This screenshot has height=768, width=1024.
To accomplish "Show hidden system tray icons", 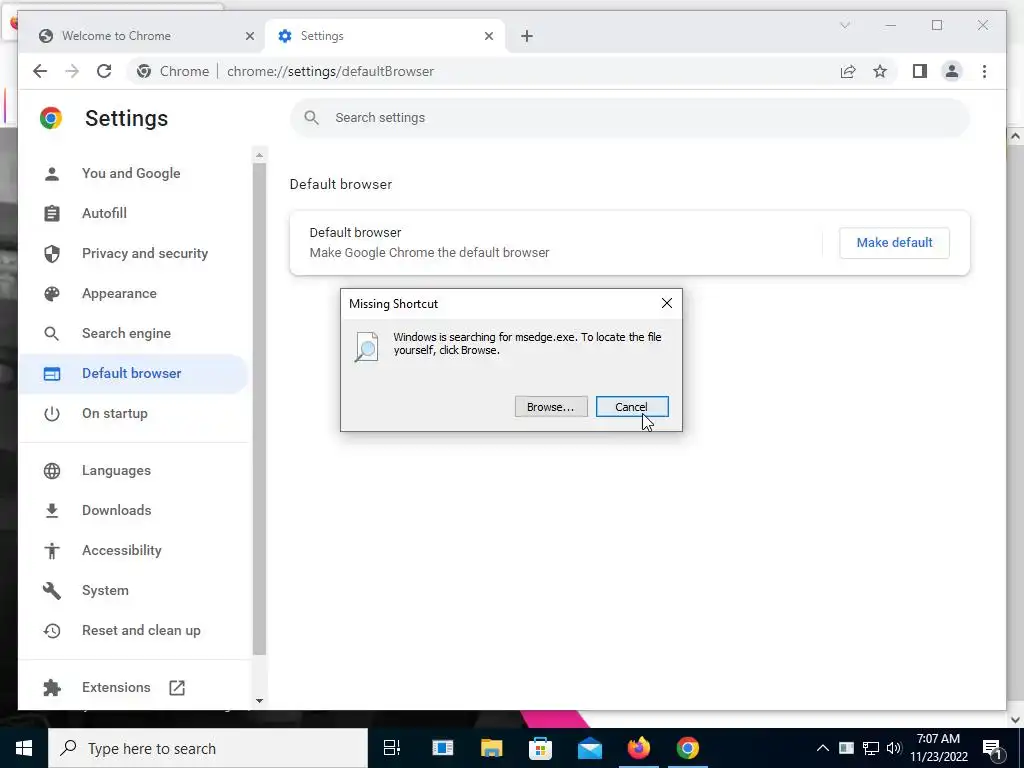I will tap(823, 748).
